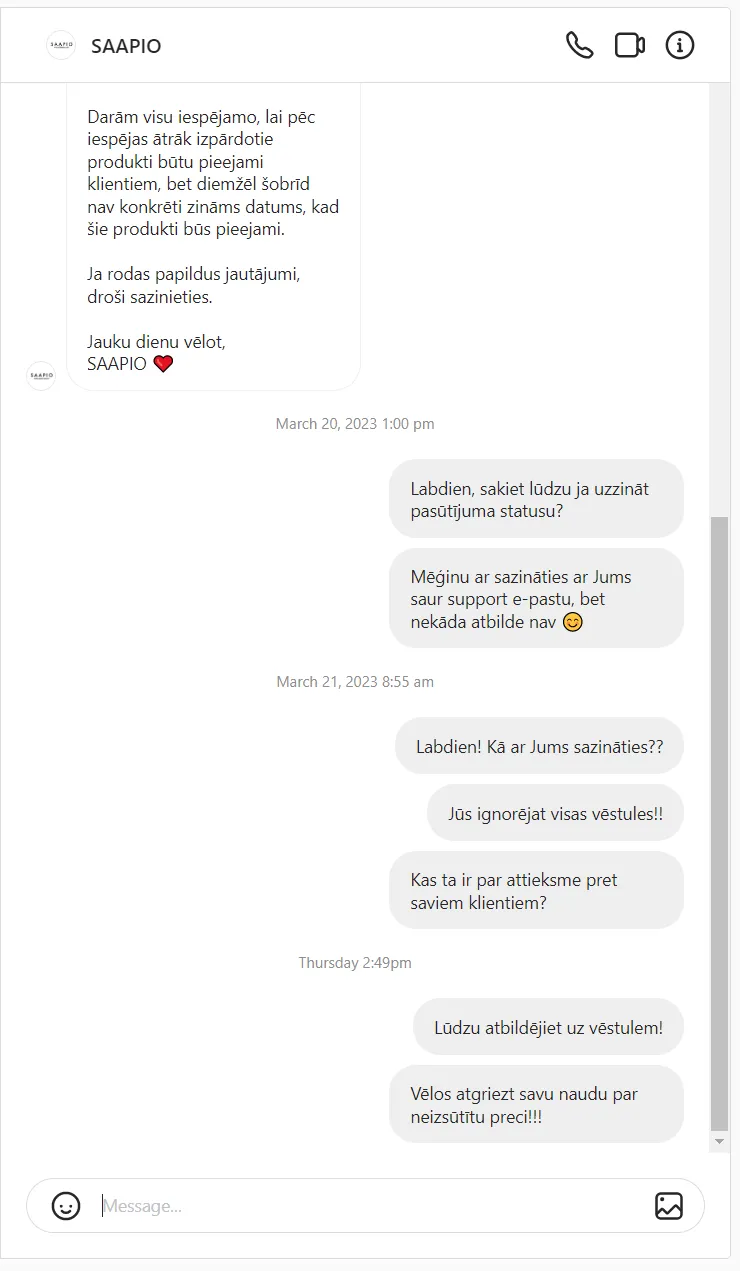Click the smiling emoji in the support e-pastu message
This screenshot has width=740, height=1271.
point(572,622)
